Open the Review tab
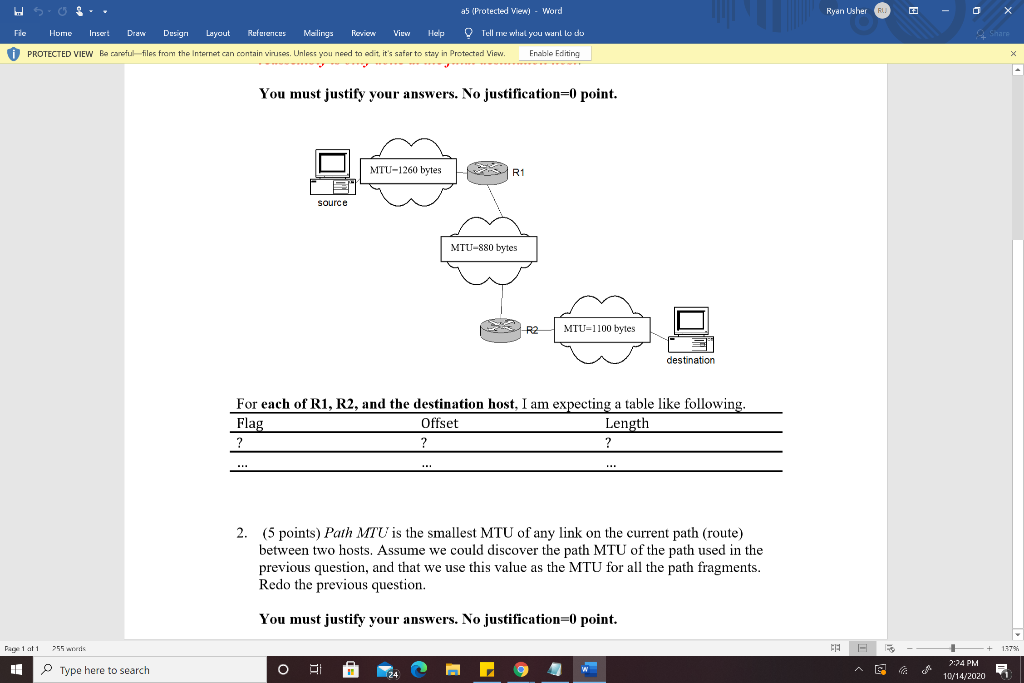The height and width of the screenshot is (683, 1024). tap(363, 33)
